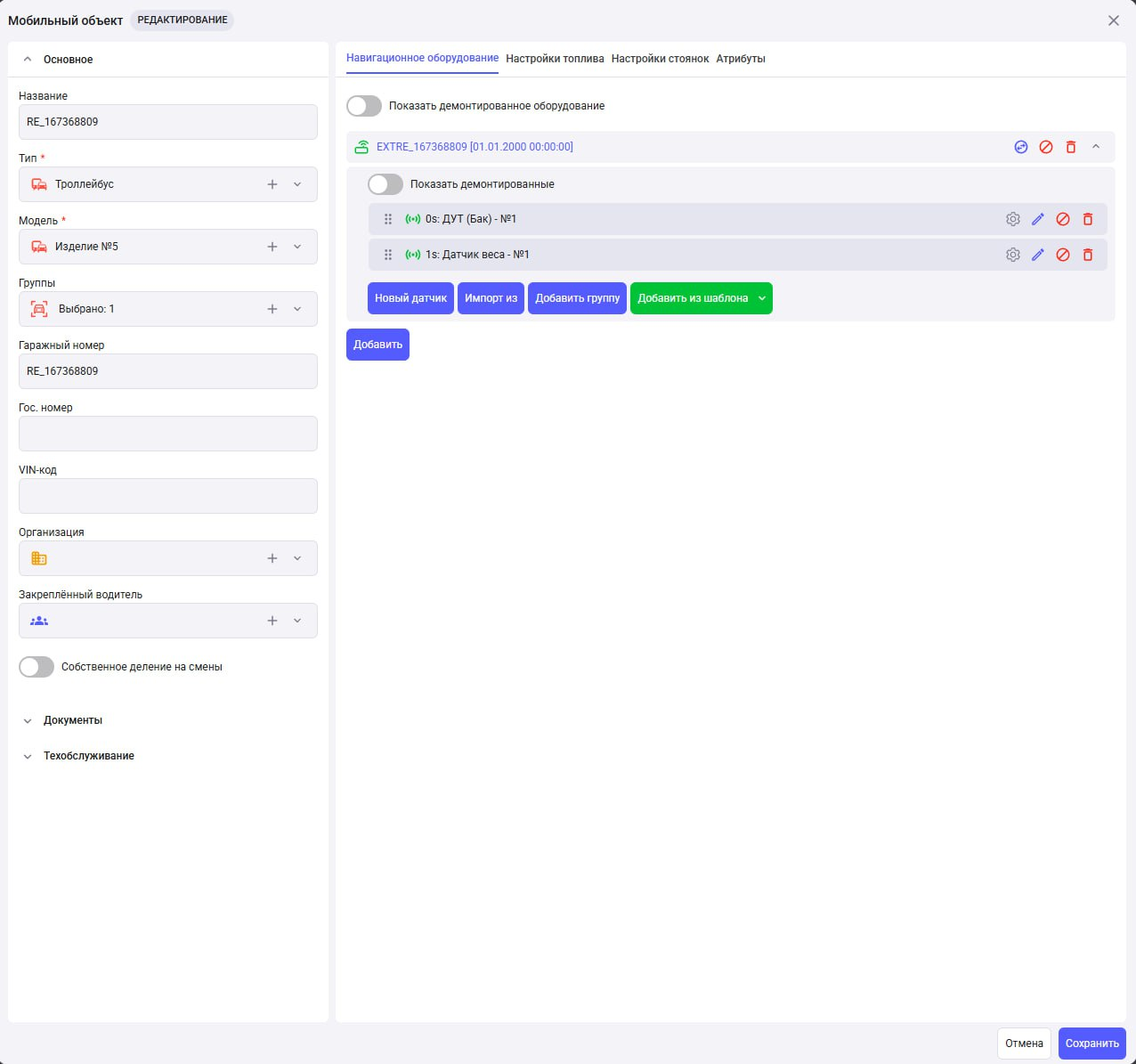Viewport: 1136px width, 1064px height.
Task: Open the Добавить из шаблона dropdown arrow
Action: coord(762,298)
